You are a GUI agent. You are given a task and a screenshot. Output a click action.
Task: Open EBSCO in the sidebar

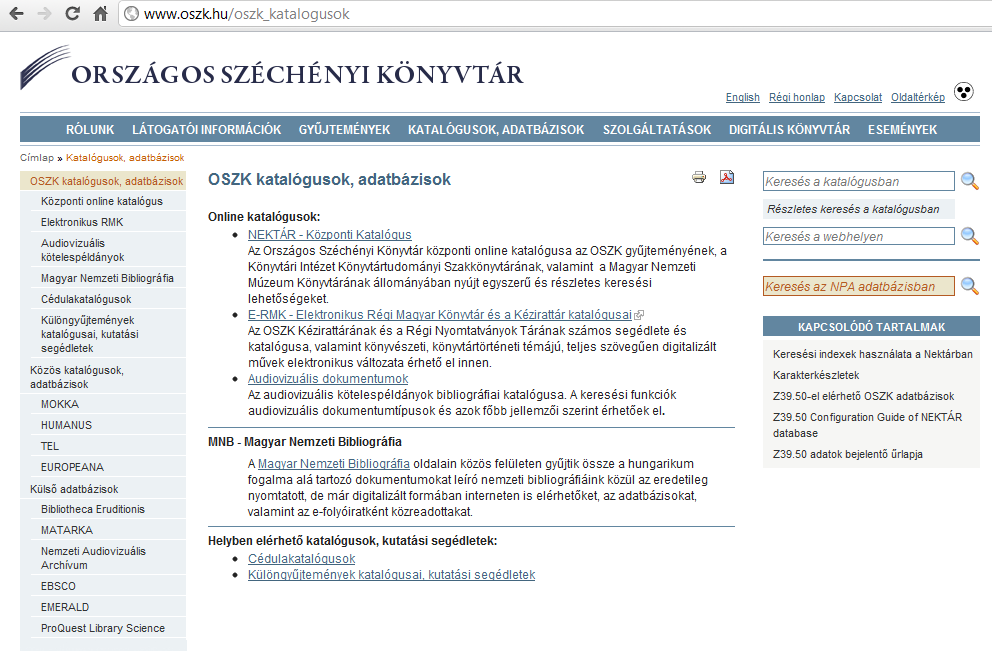coord(58,586)
